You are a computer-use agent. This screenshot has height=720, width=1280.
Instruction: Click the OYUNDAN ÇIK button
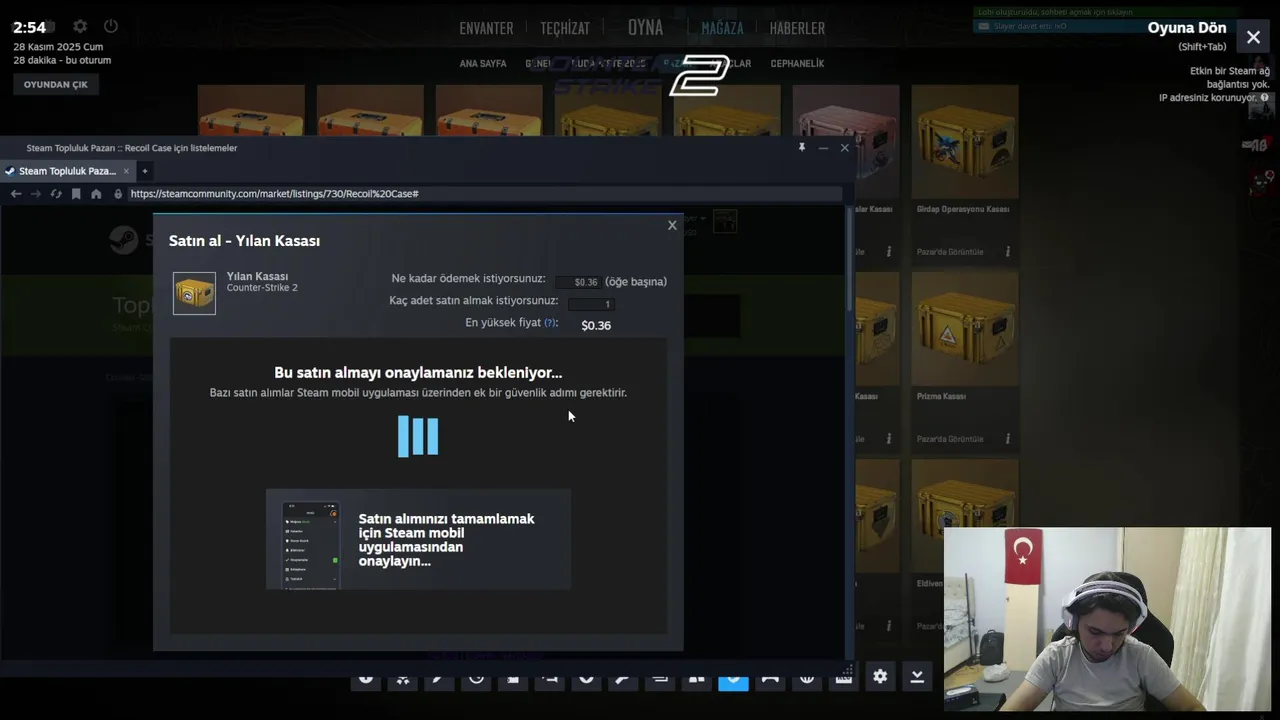[56, 84]
